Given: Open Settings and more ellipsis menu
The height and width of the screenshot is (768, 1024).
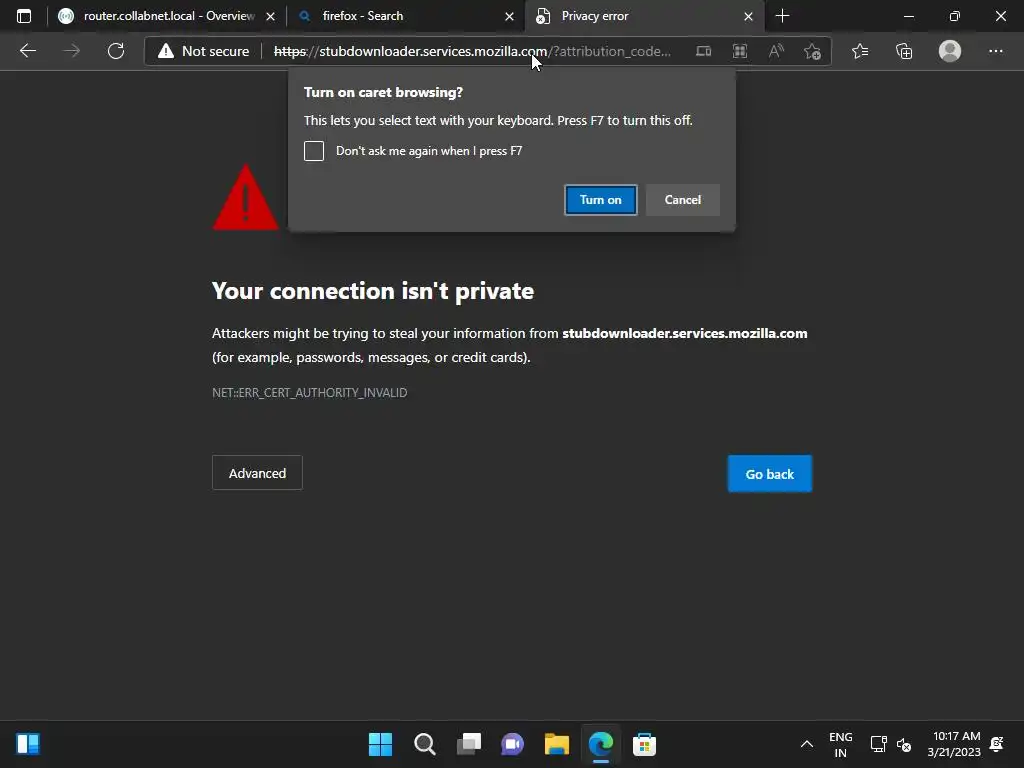Looking at the screenshot, I should (995, 51).
